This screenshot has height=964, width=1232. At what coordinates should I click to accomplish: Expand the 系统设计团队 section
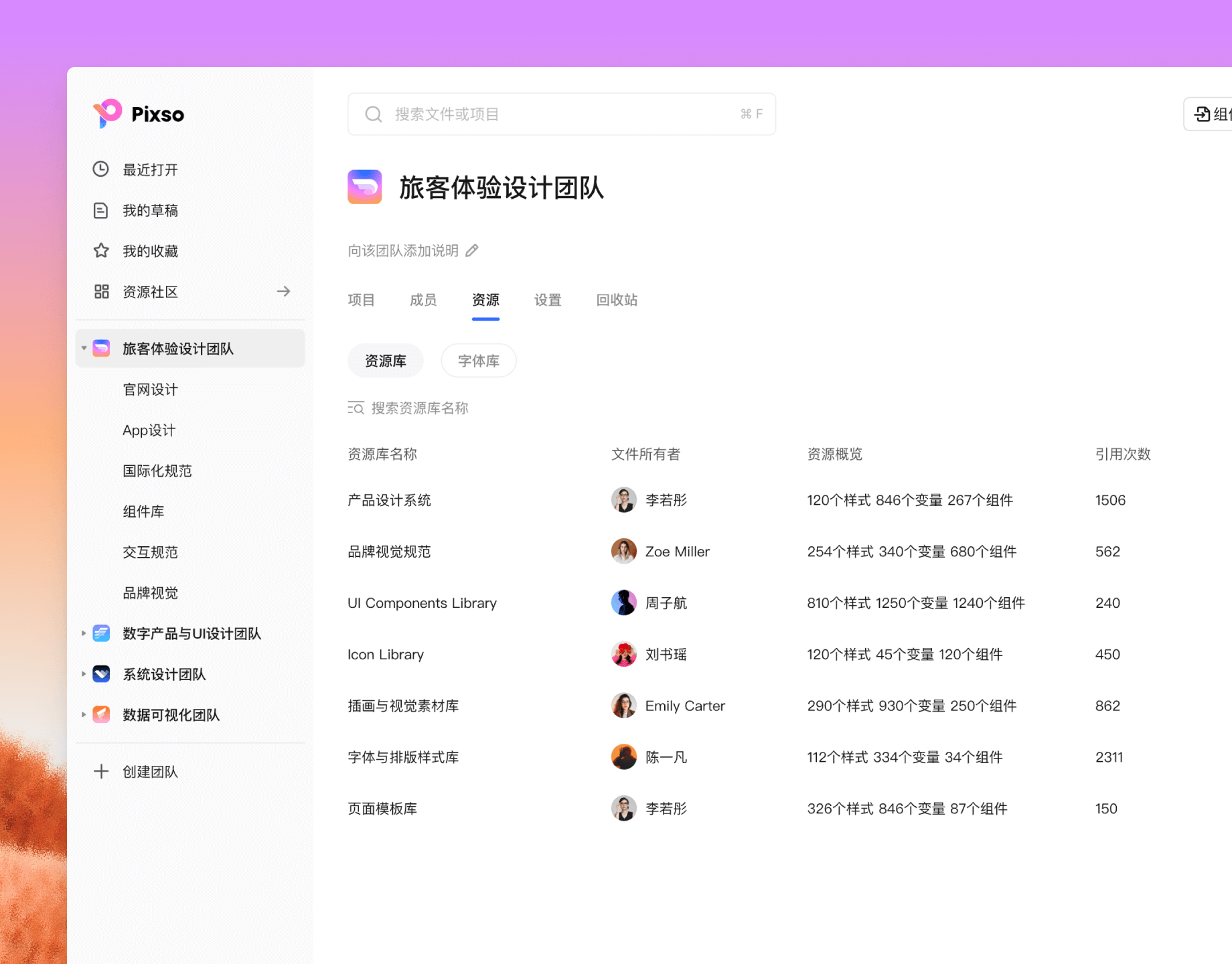point(83,674)
